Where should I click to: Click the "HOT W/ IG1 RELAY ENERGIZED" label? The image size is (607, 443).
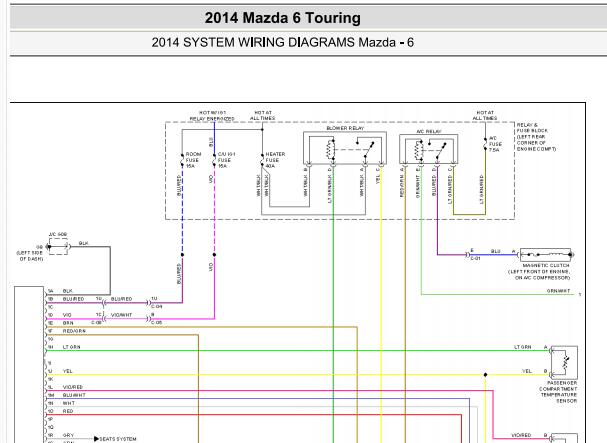(212, 115)
